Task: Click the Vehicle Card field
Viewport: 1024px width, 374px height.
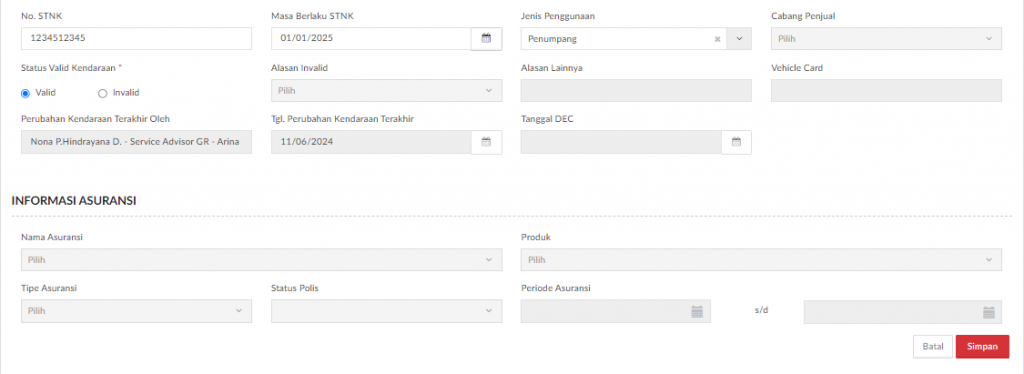Action: point(886,90)
